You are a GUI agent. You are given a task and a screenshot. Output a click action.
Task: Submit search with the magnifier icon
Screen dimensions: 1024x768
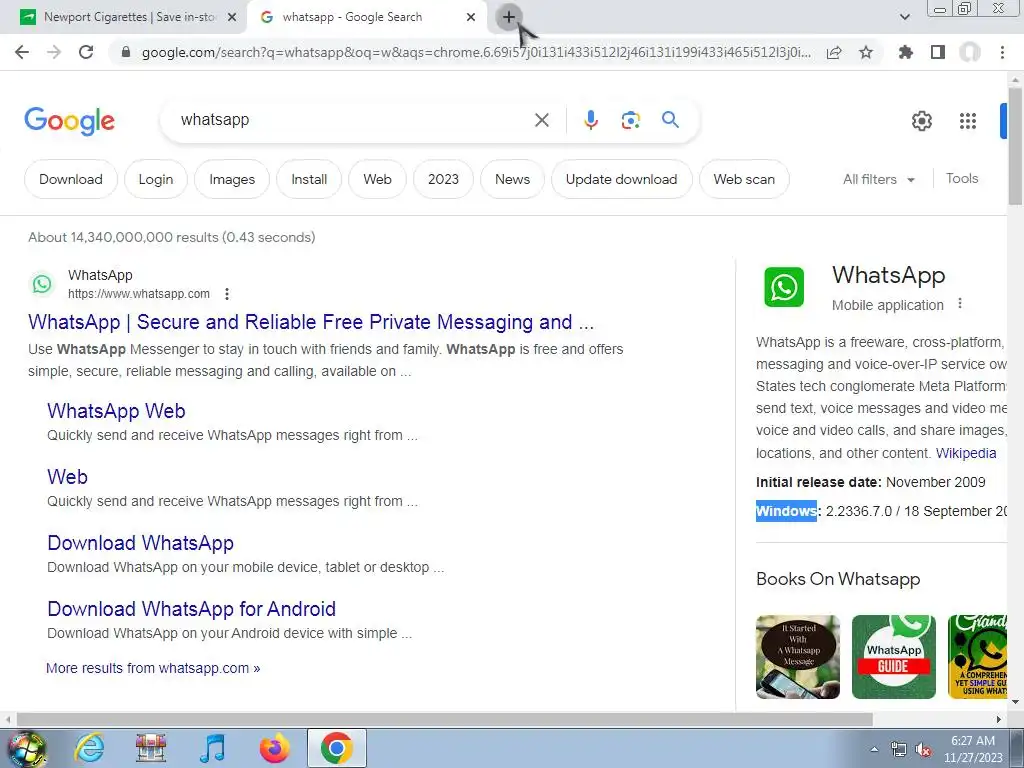(670, 120)
